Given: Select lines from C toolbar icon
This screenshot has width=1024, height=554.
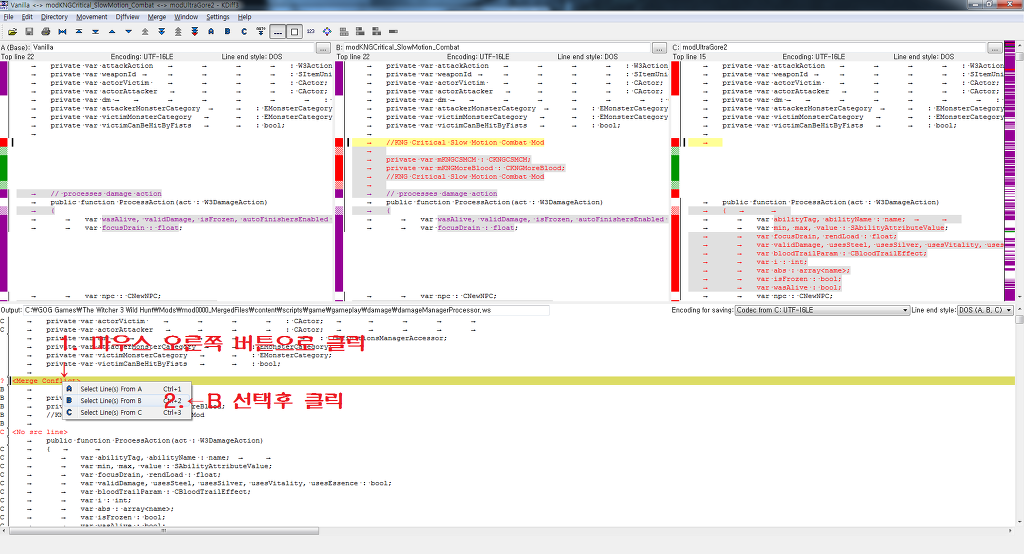Looking at the screenshot, I should click(245, 32).
